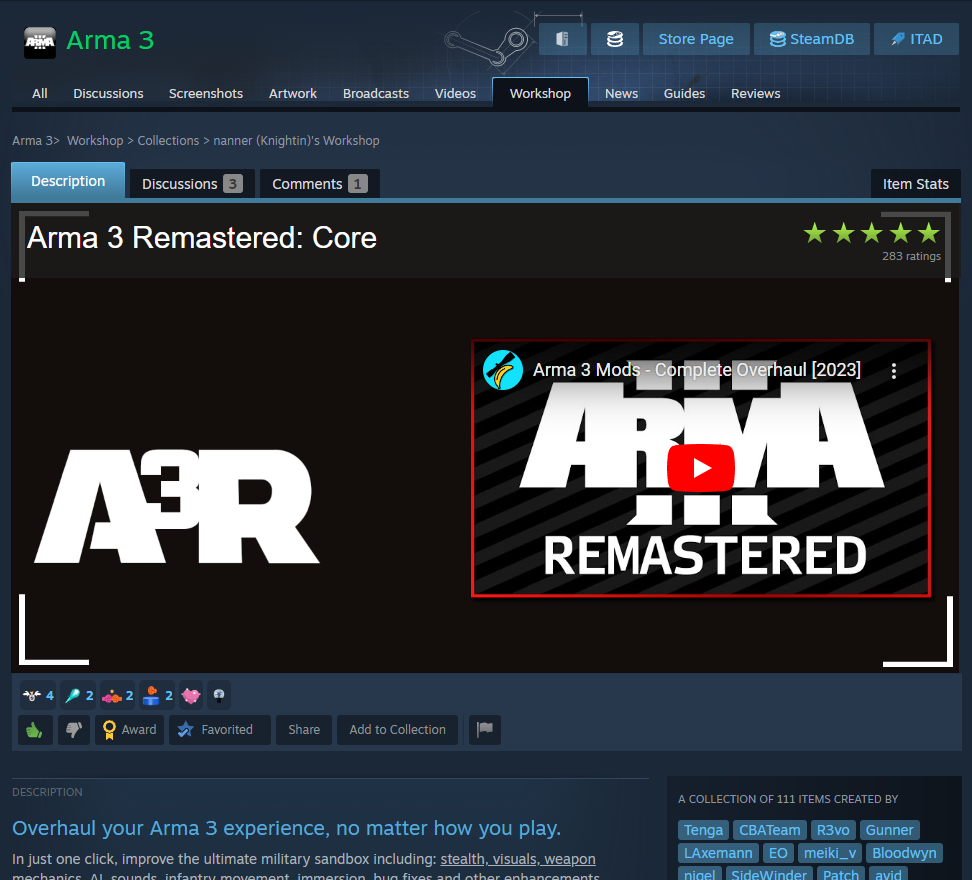Open creator tag R3vo
Viewport: 972px width, 880px height.
point(833,830)
